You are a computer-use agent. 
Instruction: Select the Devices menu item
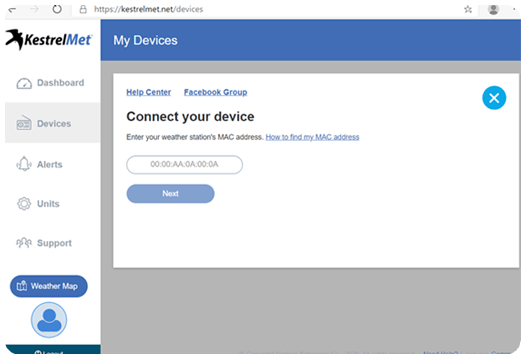coord(53,123)
